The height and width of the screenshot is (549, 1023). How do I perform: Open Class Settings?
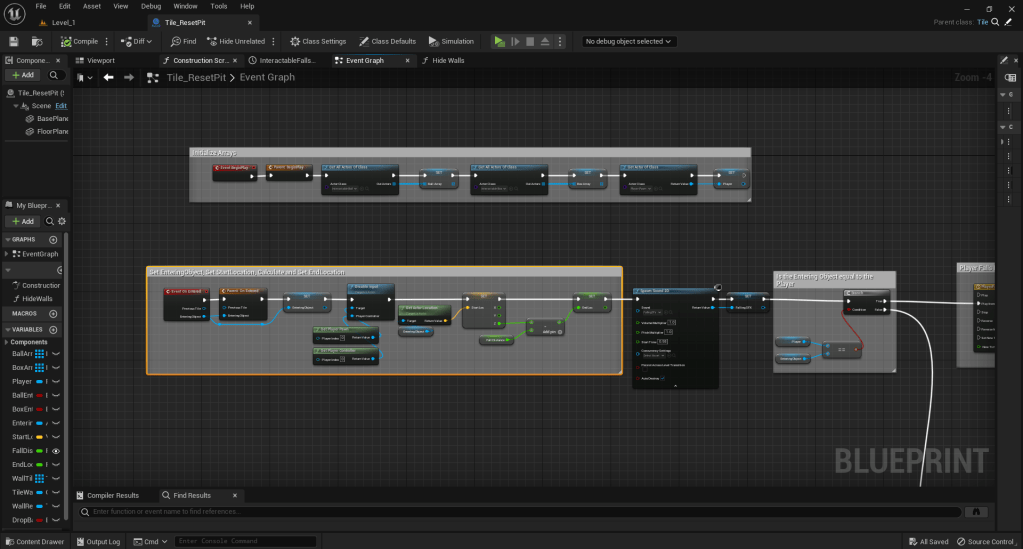pos(317,41)
